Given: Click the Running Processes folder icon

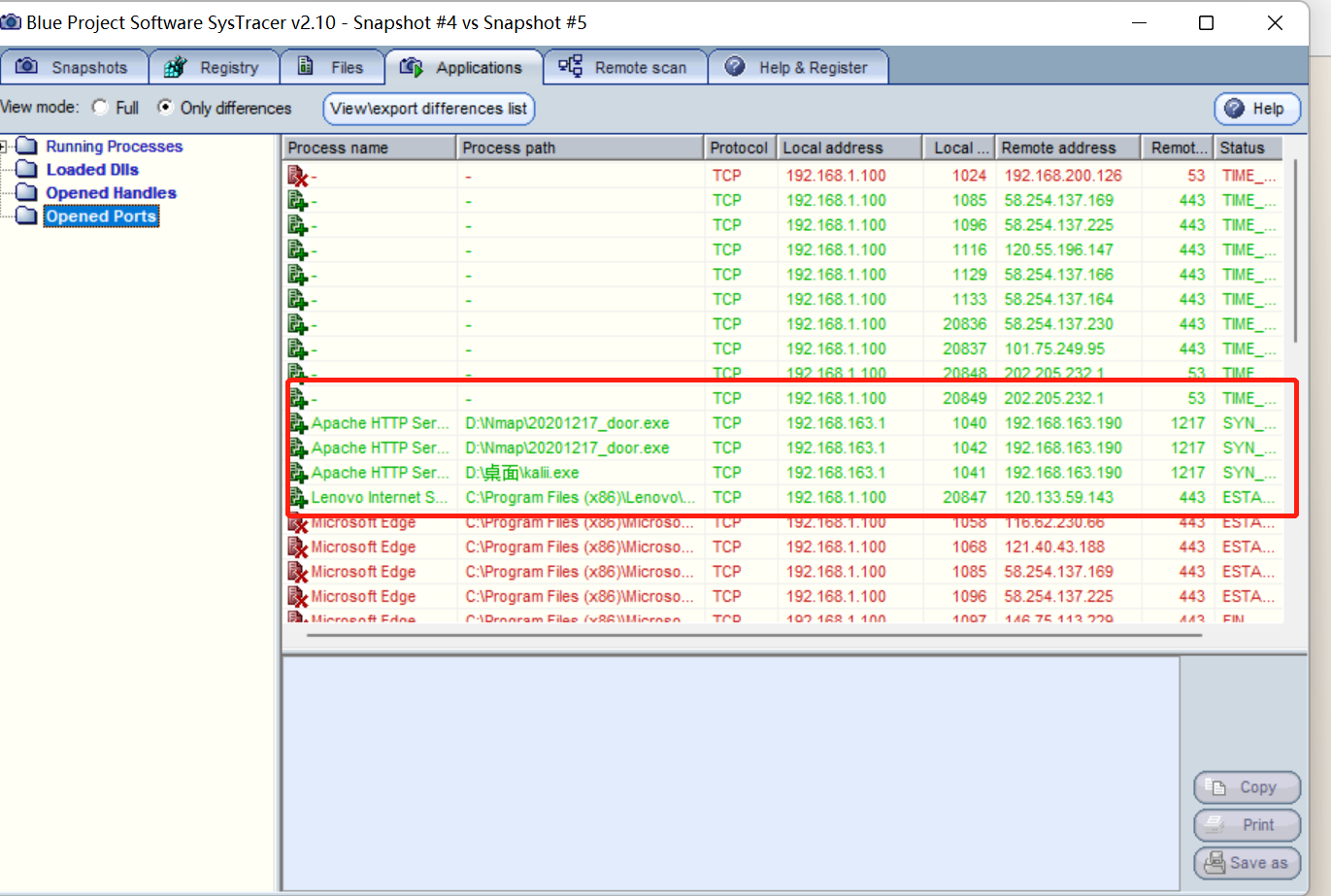Looking at the screenshot, I should point(27,147).
